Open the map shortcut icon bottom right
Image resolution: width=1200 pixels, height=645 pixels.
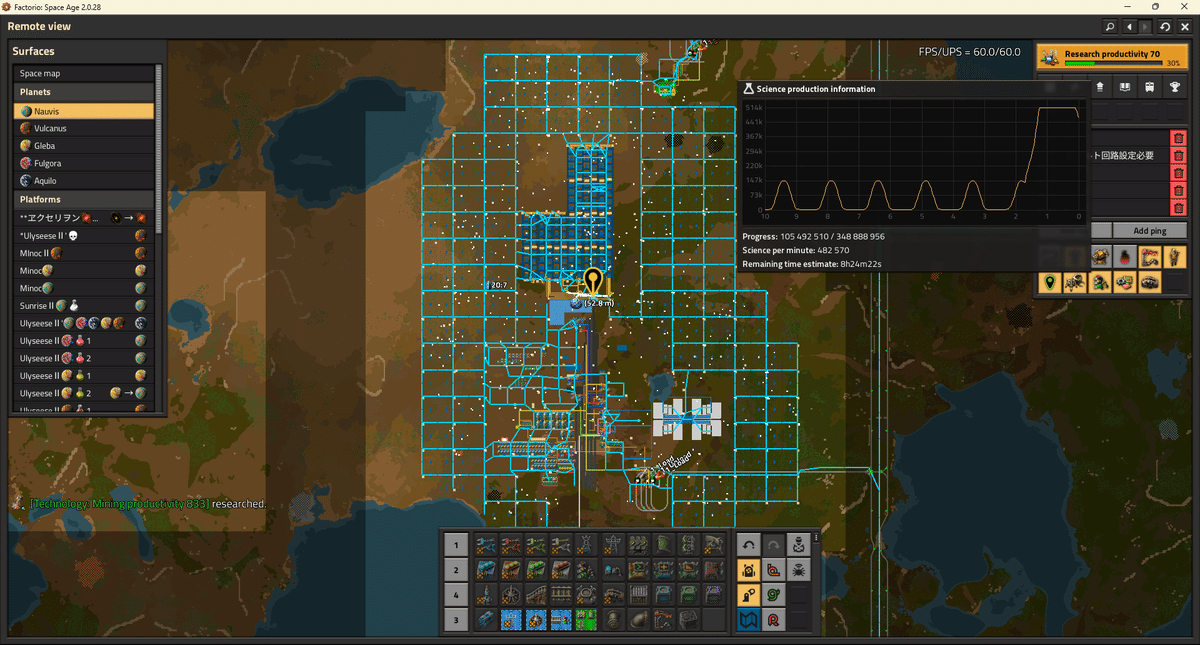coord(747,618)
